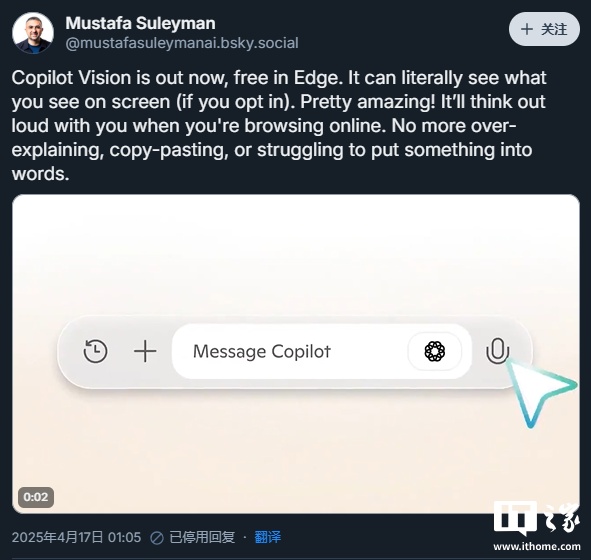Screen dimensions: 591x560
Task: Click the IT之家 watermark logo
Action: (537, 519)
